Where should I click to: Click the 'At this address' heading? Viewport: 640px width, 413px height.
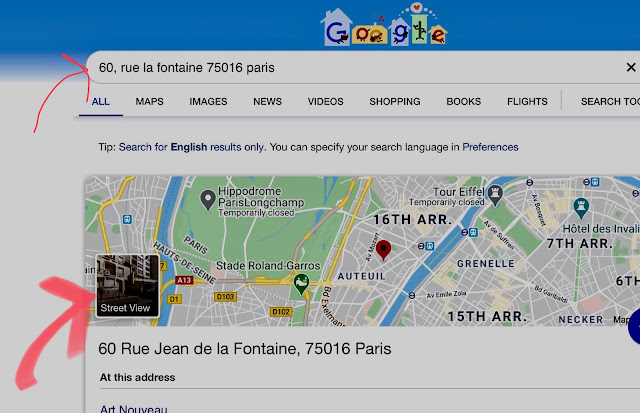coord(138,377)
